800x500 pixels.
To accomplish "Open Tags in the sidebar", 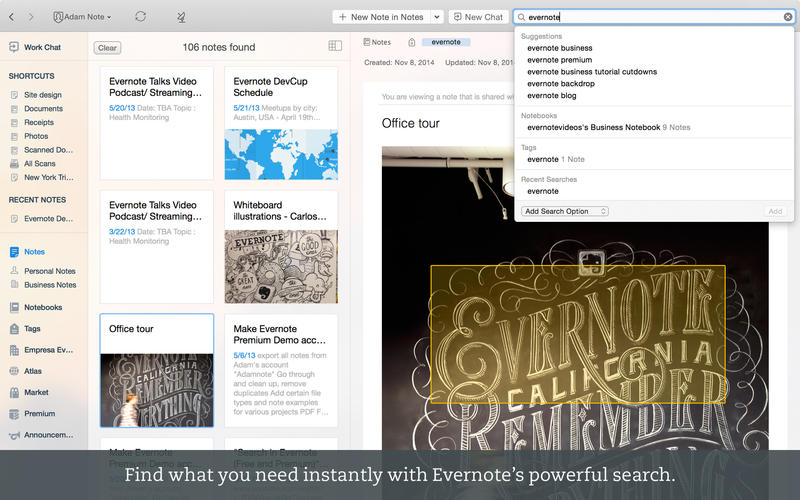I will pos(32,328).
